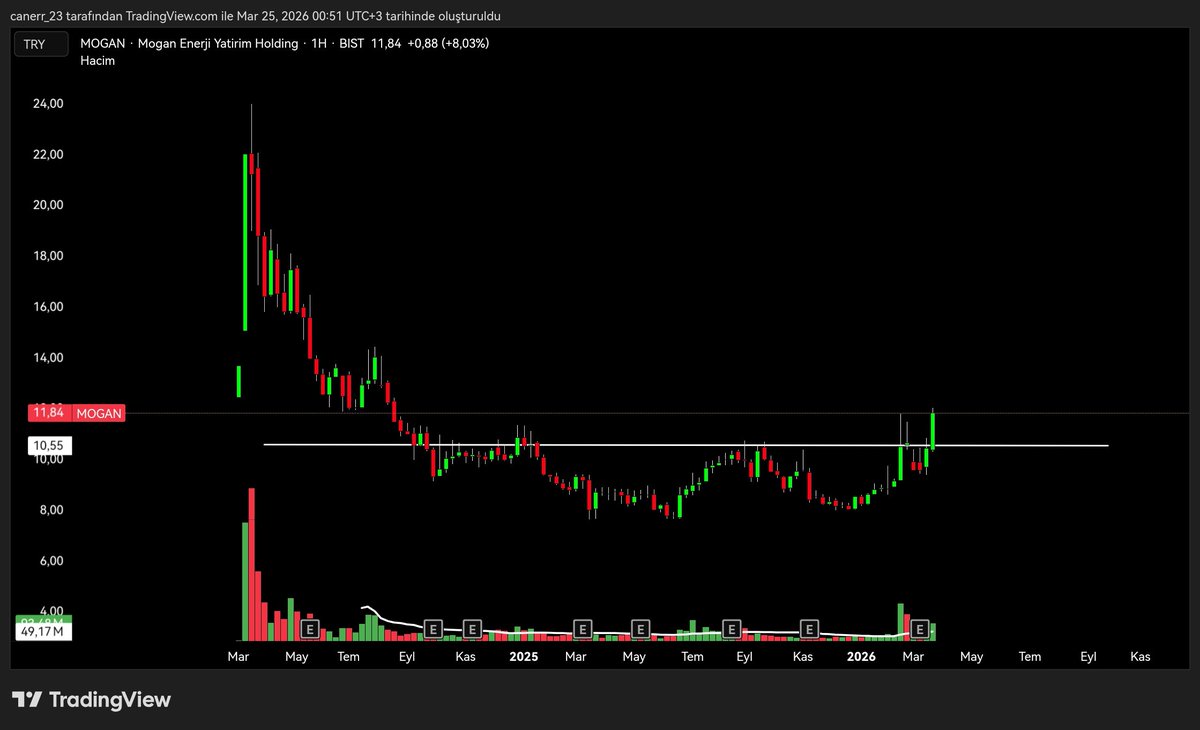Image resolution: width=1200 pixels, height=730 pixels.
Task: Click the header text with canerr_23 creation date
Action: pyautogui.click(x=257, y=16)
